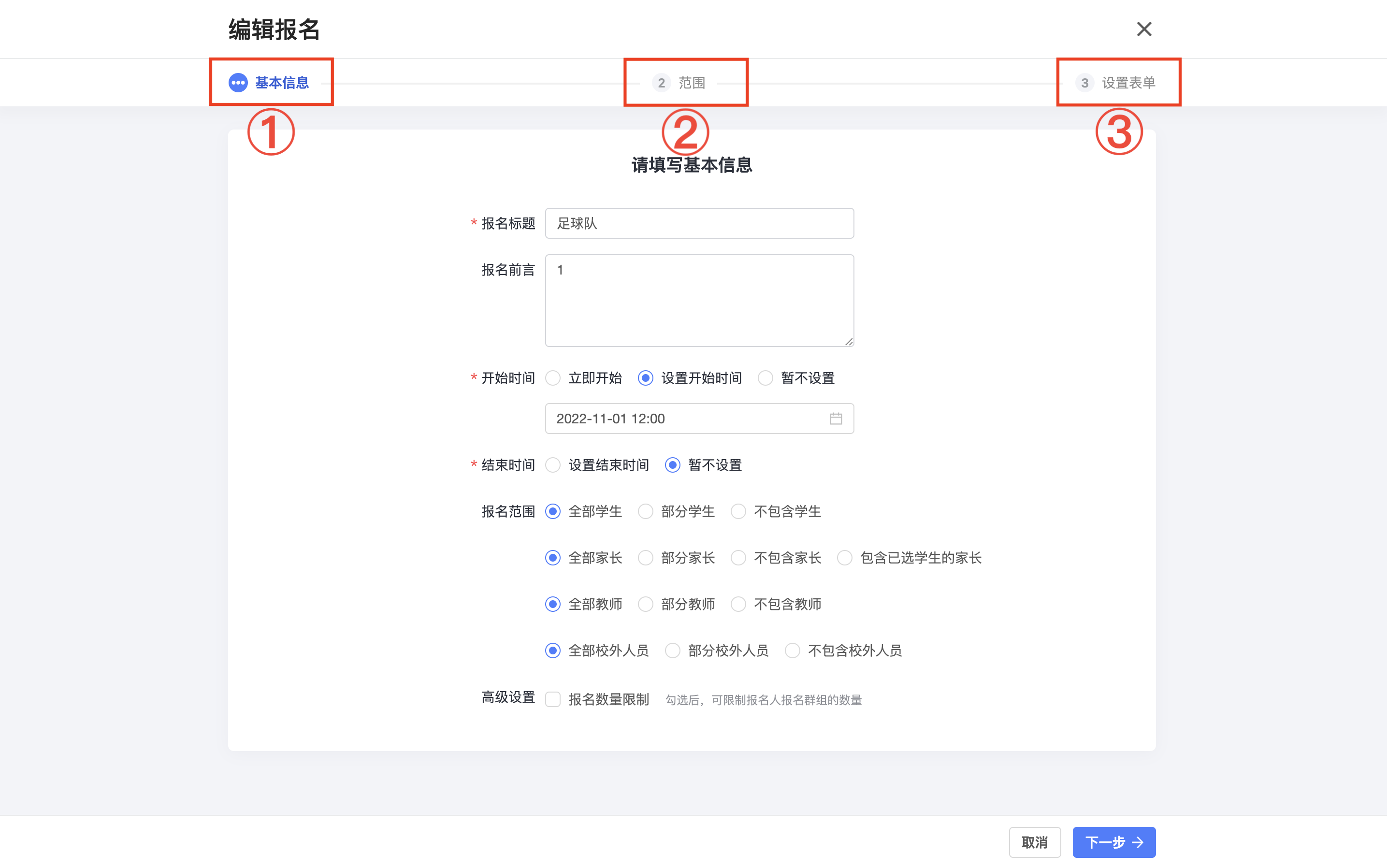Click the 取消 button
The height and width of the screenshot is (868, 1387).
pos(1035,842)
